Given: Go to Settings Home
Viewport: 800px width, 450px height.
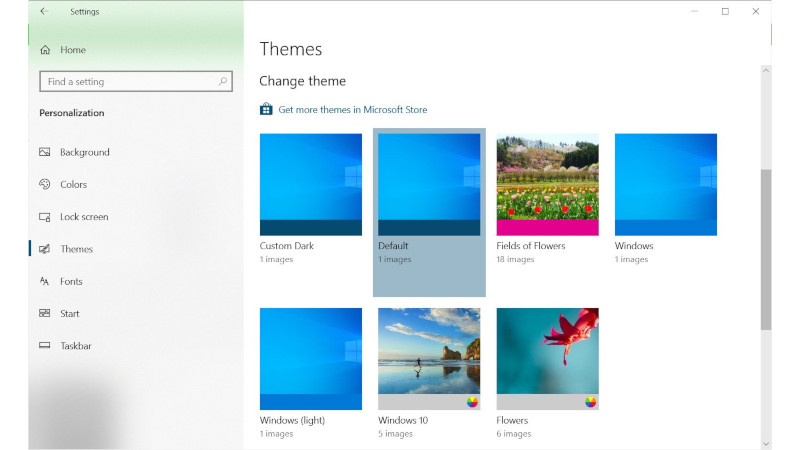Looking at the screenshot, I should (x=73, y=49).
